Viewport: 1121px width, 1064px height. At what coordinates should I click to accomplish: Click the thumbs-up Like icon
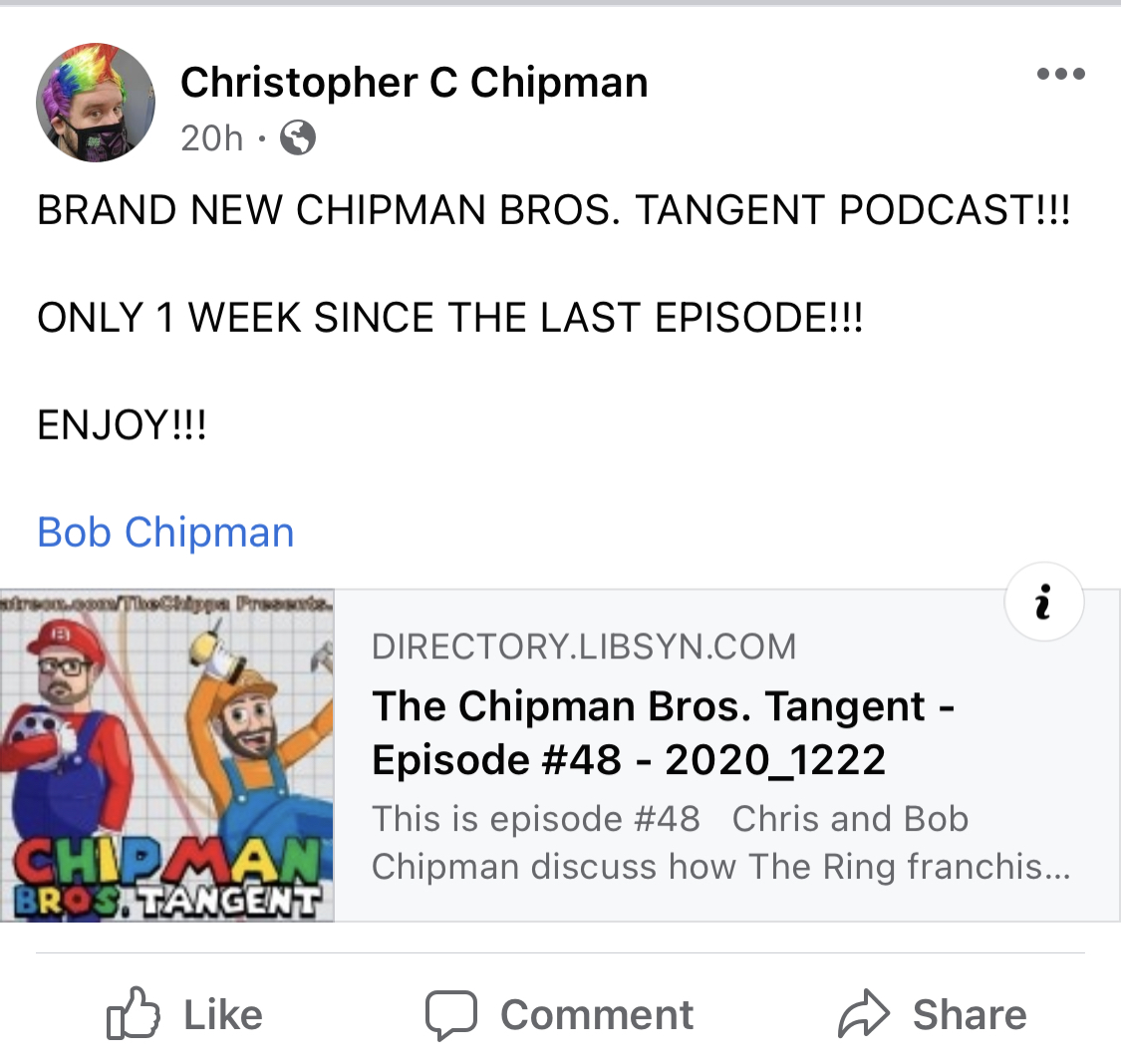coord(133,1013)
